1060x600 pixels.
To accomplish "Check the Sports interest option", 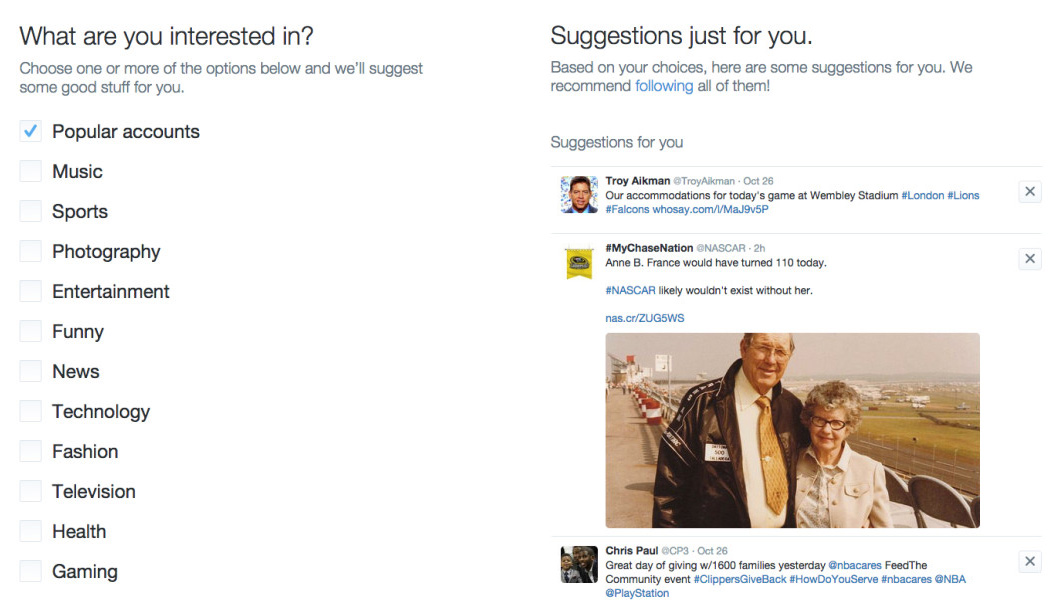I will coord(31,212).
